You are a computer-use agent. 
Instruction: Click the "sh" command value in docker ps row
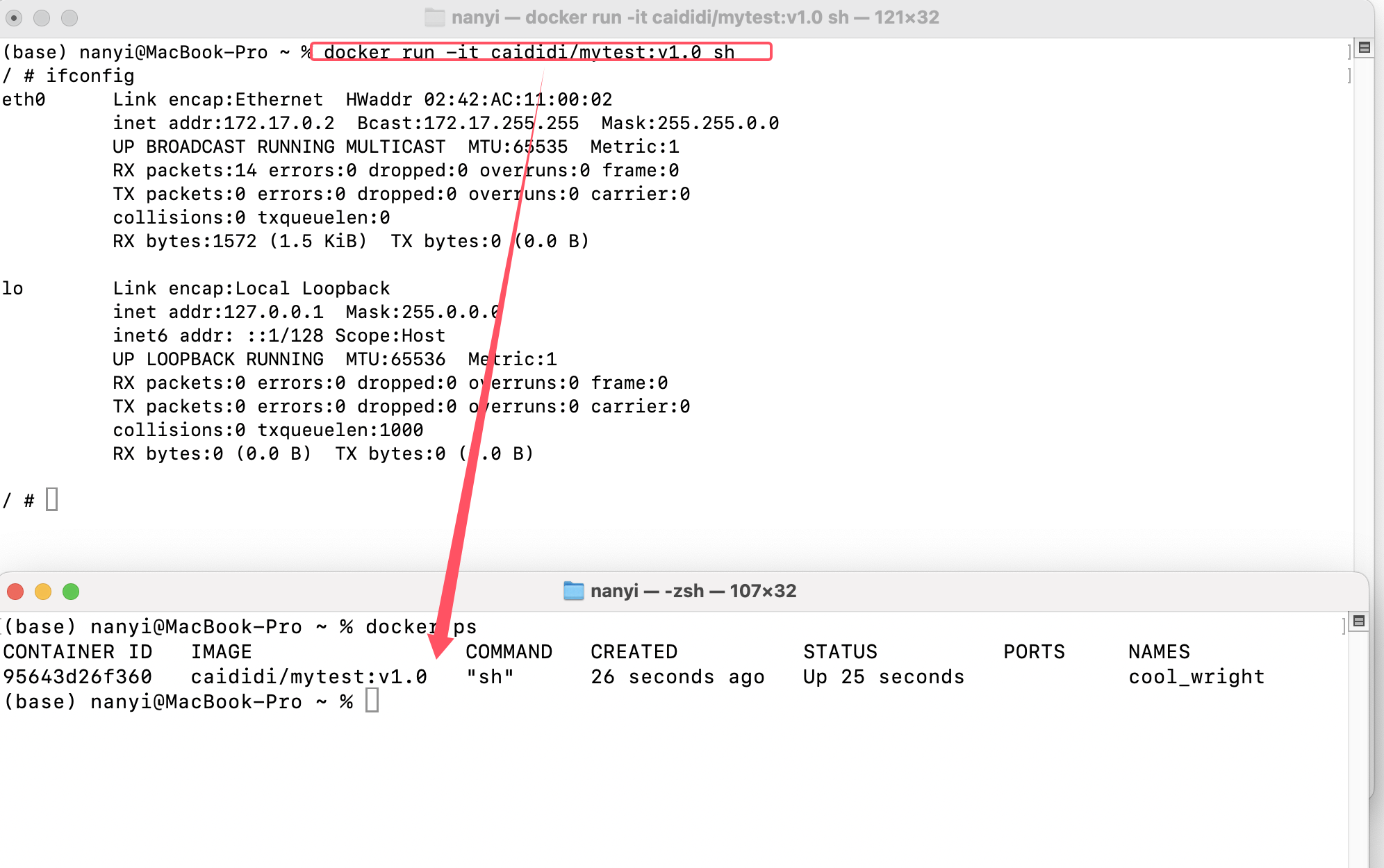(491, 676)
